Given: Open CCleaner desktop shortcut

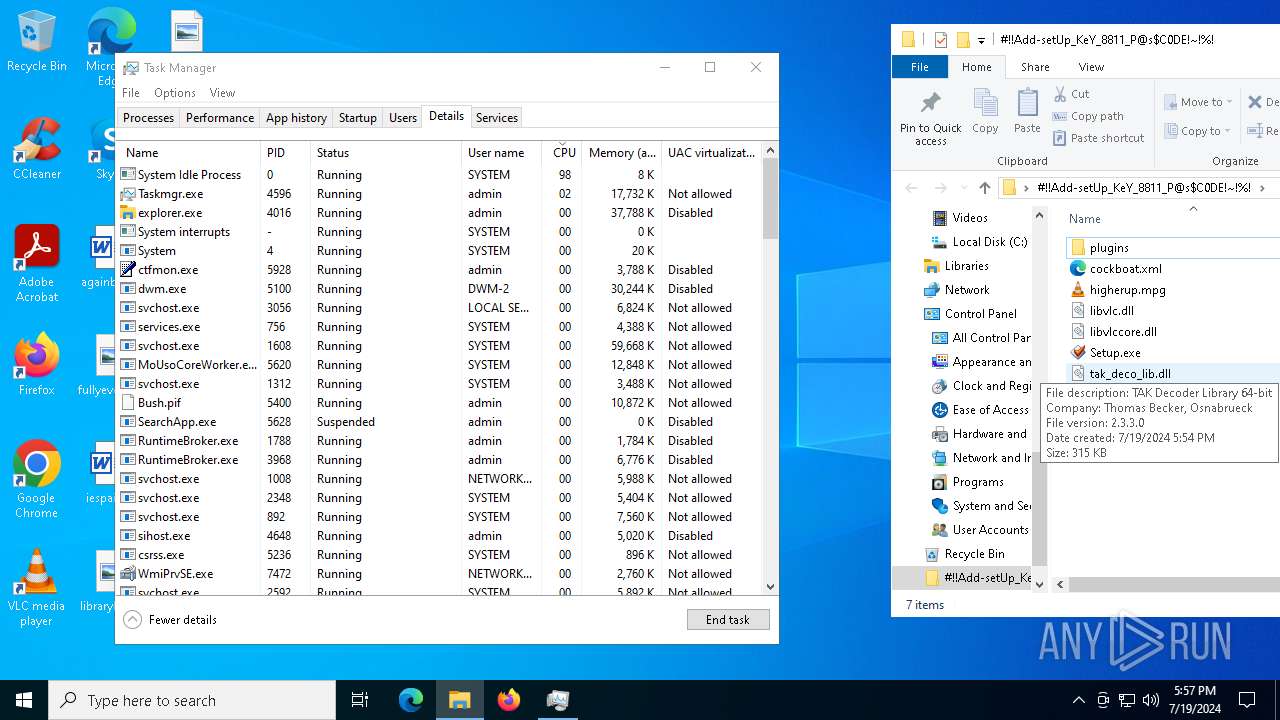Looking at the screenshot, I should pos(36,150).
